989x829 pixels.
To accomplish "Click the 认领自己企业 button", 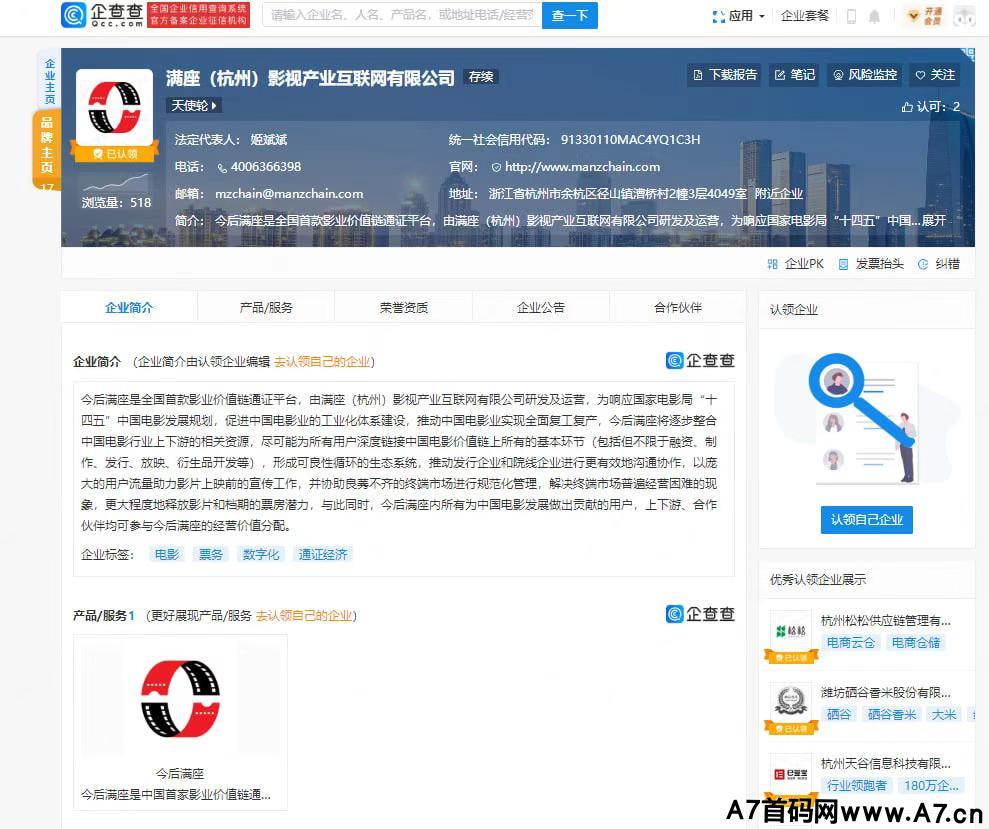I will point(866,520).
